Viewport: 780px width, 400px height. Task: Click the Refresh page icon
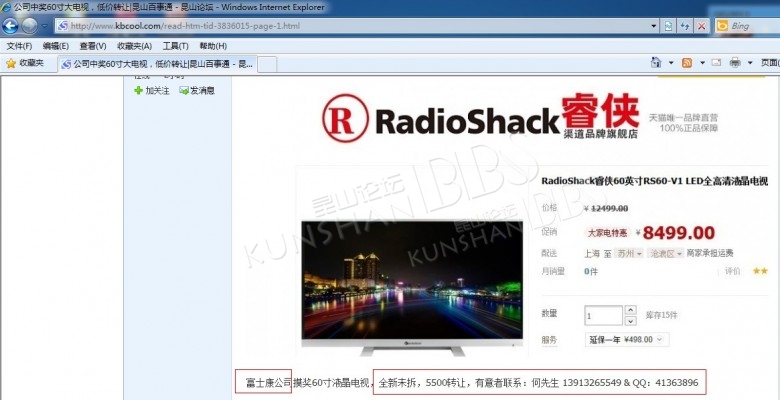point(668,26)
